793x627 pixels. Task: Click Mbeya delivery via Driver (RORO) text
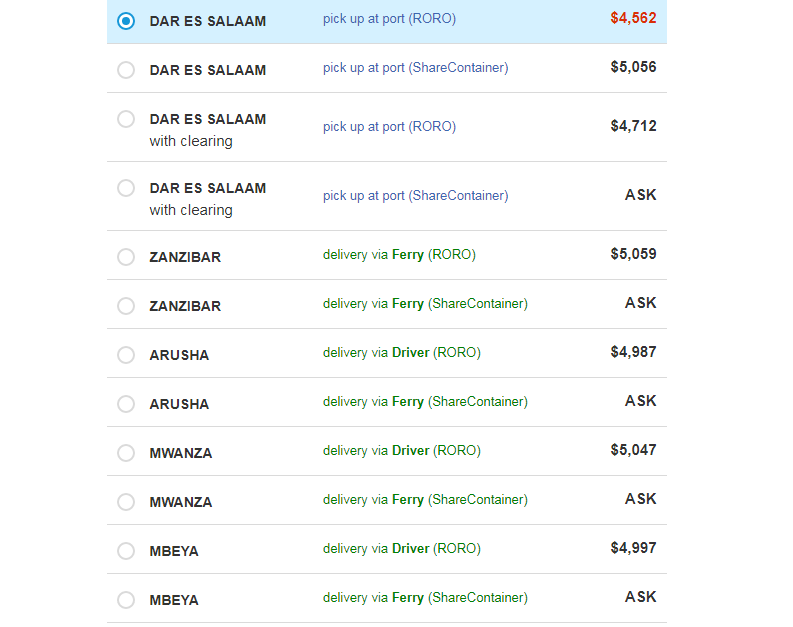click(x=401, y=549)
